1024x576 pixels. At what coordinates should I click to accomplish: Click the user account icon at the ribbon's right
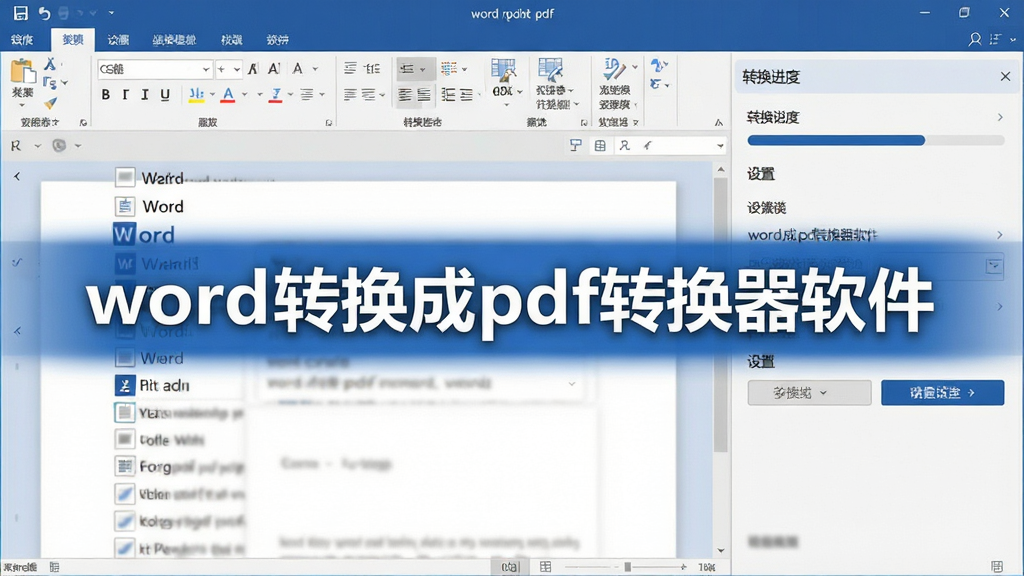[x=974, y=40]
